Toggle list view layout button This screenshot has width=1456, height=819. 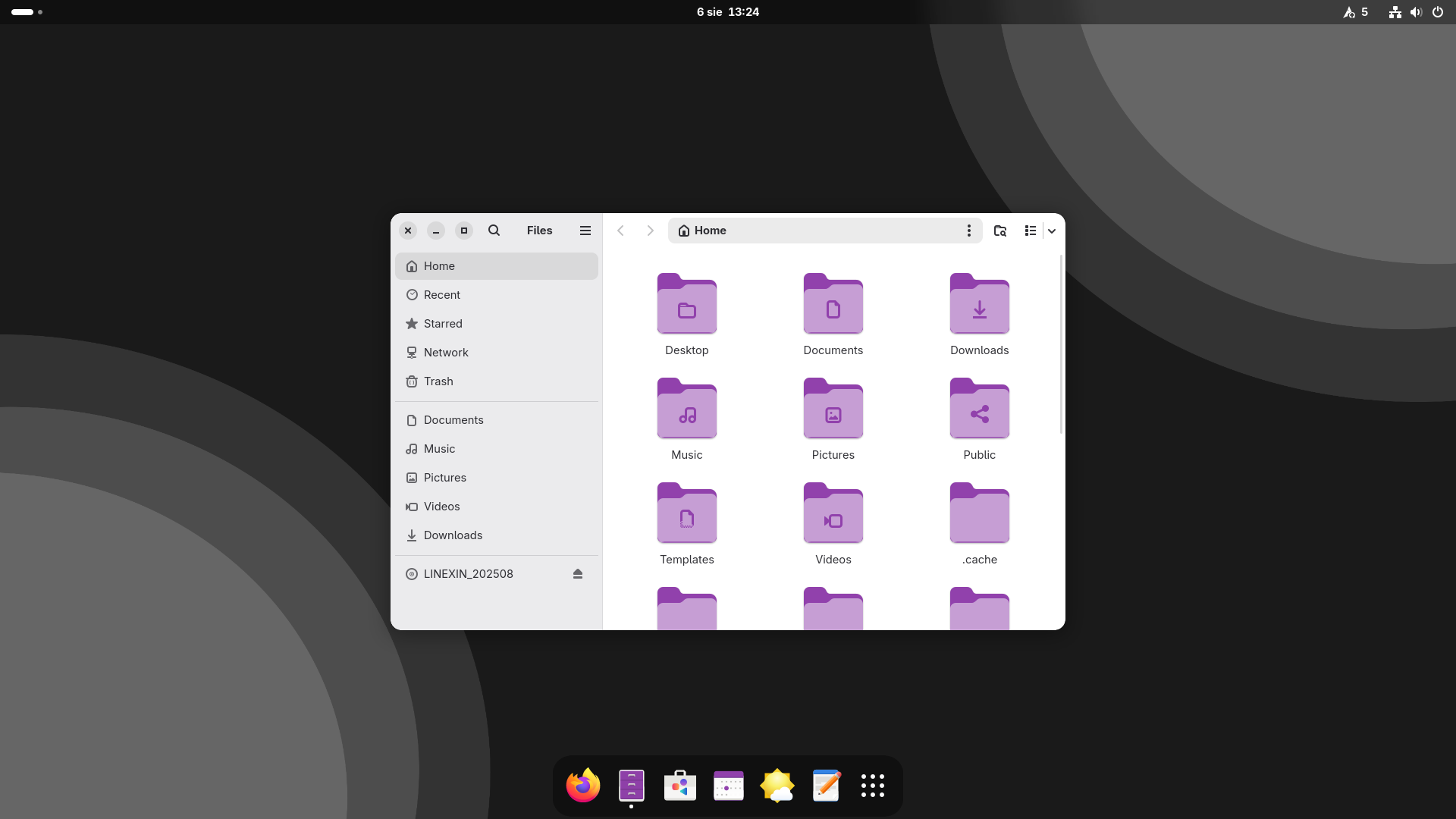(x=1030, y=231)
